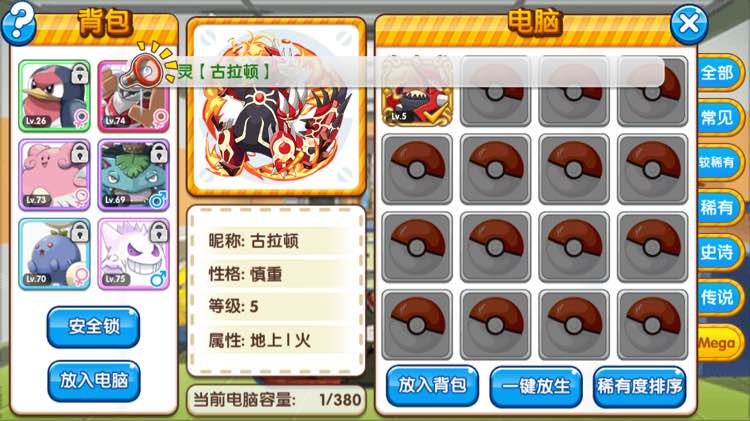Toggle lock icon on Lv.75 ghost pet
The width and height of the screenshot is (750, 421).
click(159, 233)
